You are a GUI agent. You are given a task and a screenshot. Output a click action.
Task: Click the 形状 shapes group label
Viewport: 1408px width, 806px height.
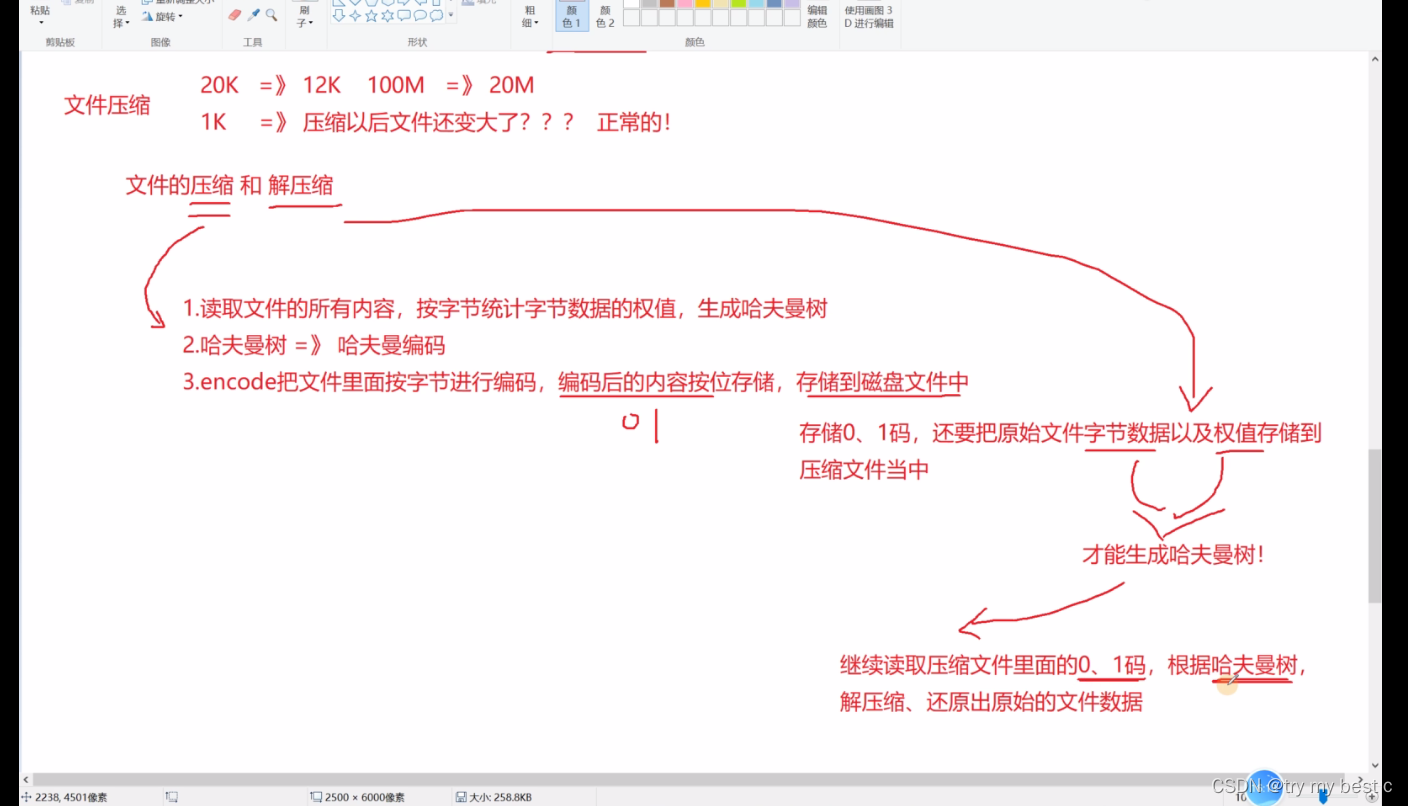click(x=417, y=42)
